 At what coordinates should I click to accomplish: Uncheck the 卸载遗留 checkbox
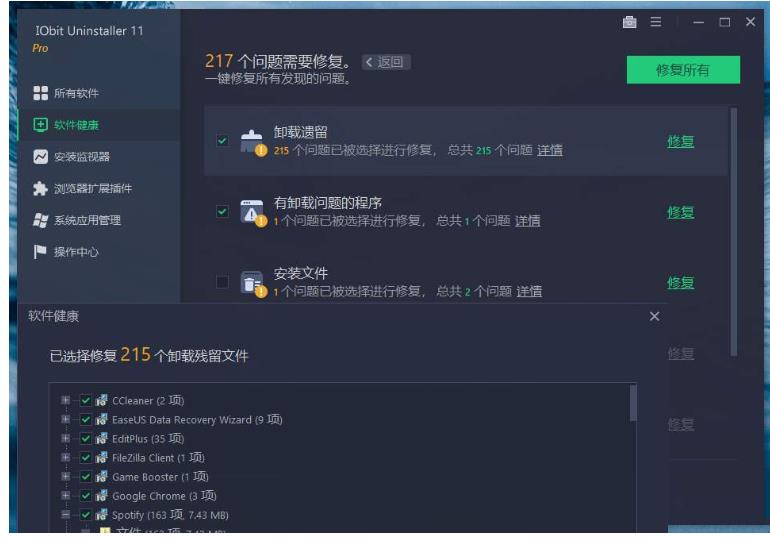(x=222, y=141)
